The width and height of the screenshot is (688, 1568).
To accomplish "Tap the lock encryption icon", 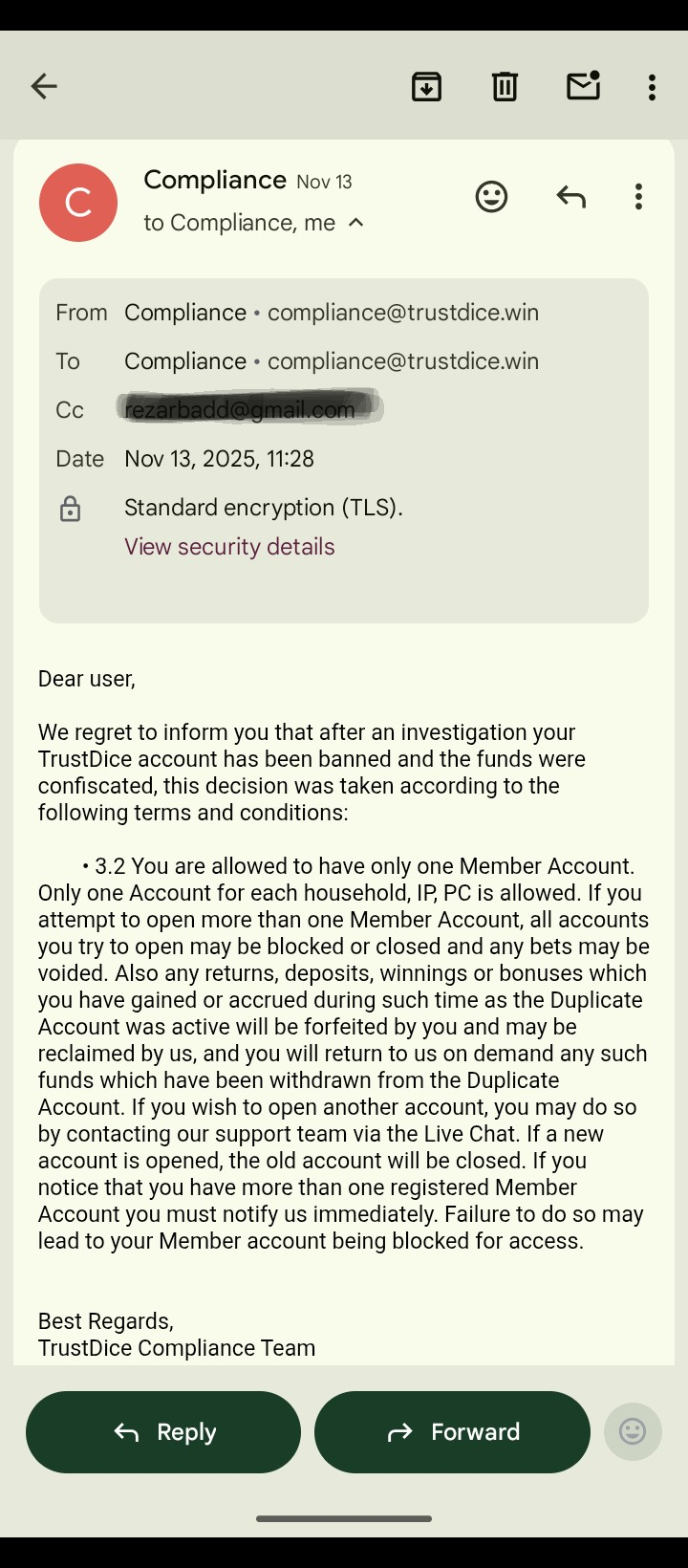I will click(x=70, y=509).
